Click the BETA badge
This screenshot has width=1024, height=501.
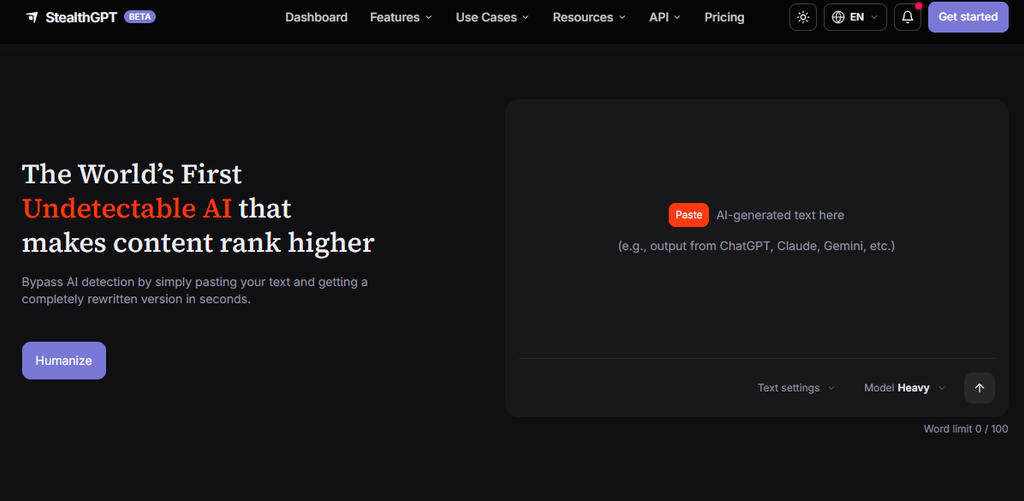(140, 17)
